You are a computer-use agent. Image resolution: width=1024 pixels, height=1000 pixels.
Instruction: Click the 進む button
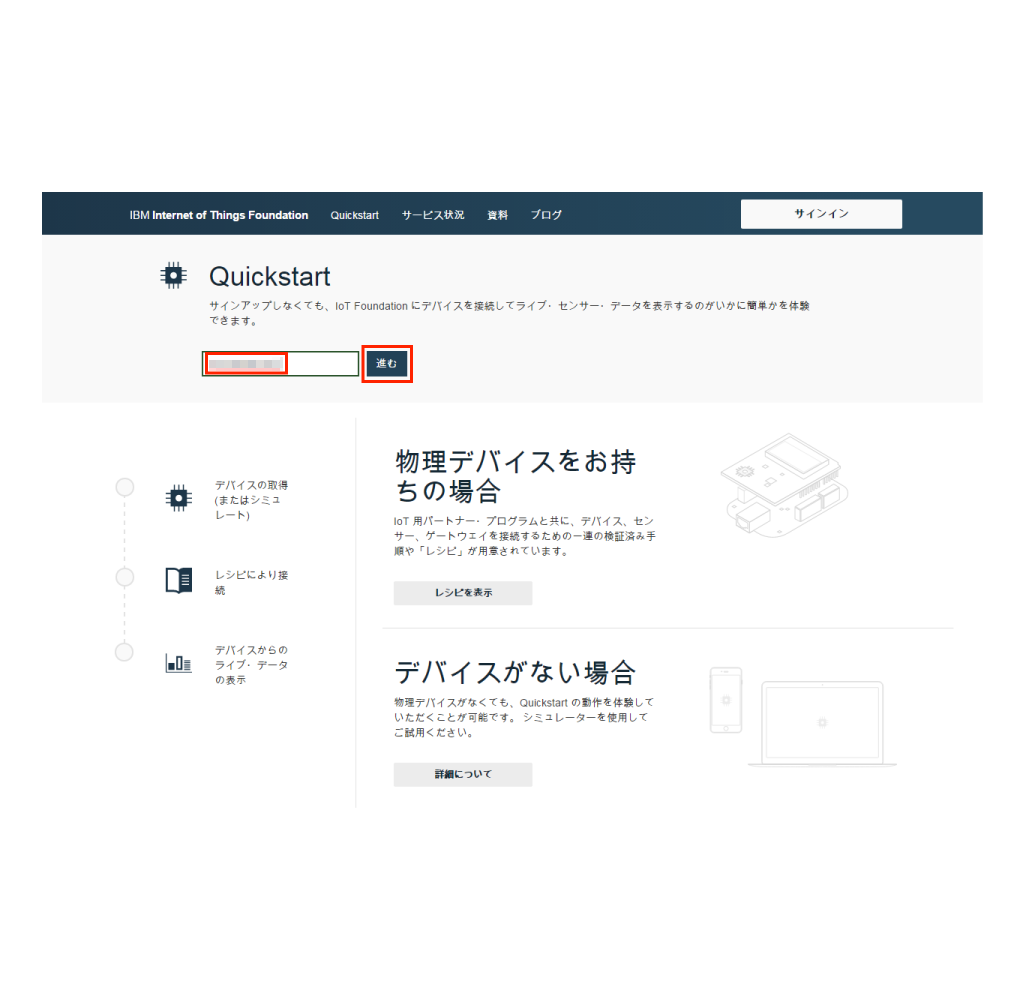387,363
